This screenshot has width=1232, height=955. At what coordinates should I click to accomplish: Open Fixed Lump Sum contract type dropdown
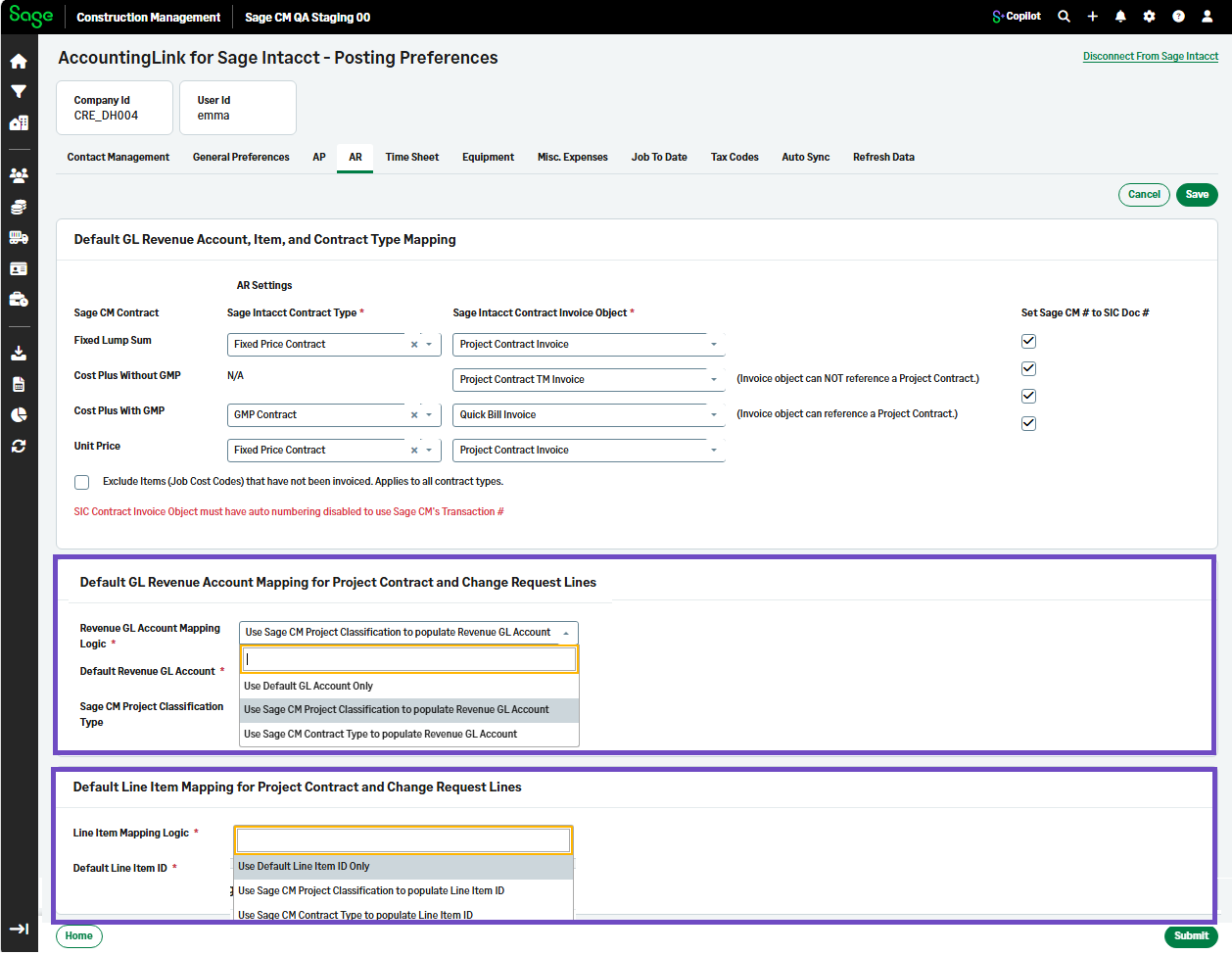(429, 345)
